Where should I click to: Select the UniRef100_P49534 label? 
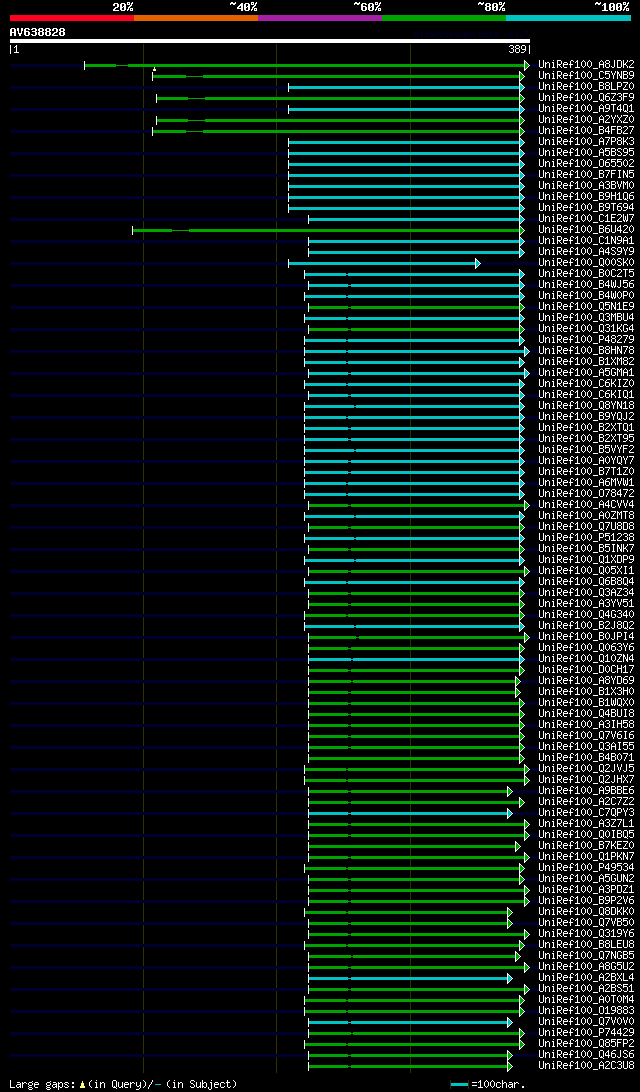[x=586, y=868]
